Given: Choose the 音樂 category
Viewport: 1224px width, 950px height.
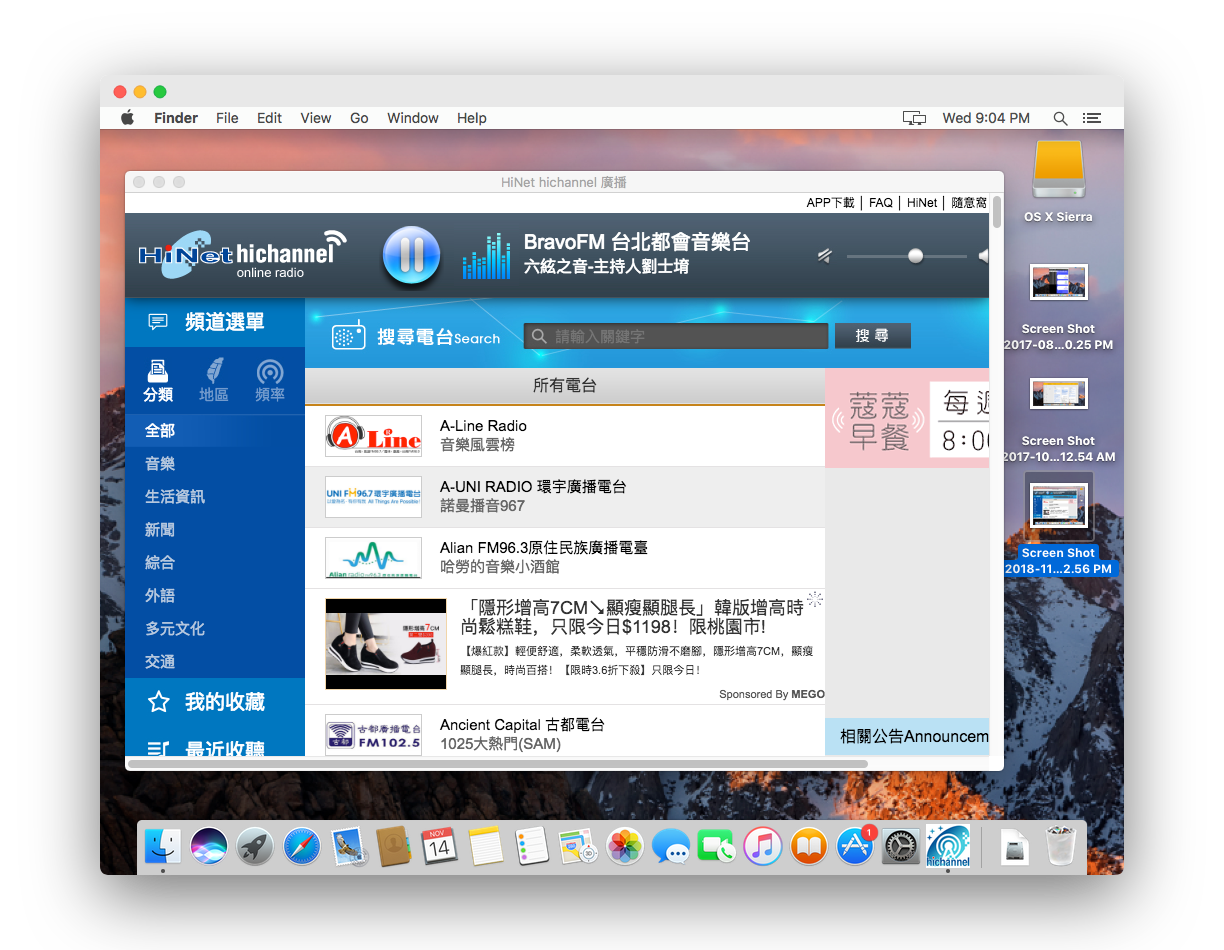Looking at the screenshot, I should 160,463.
